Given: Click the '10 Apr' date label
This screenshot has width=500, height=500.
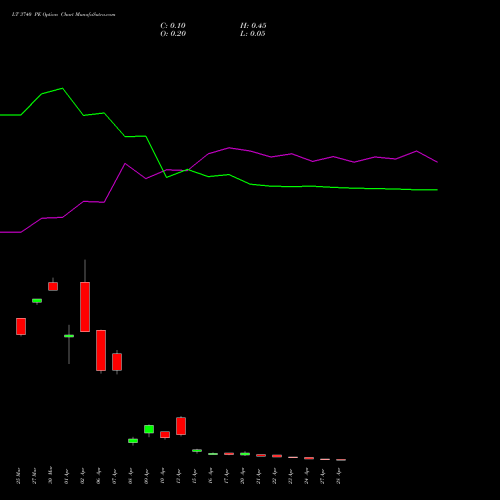Looking at the screenshot, I should click(162, 476).
